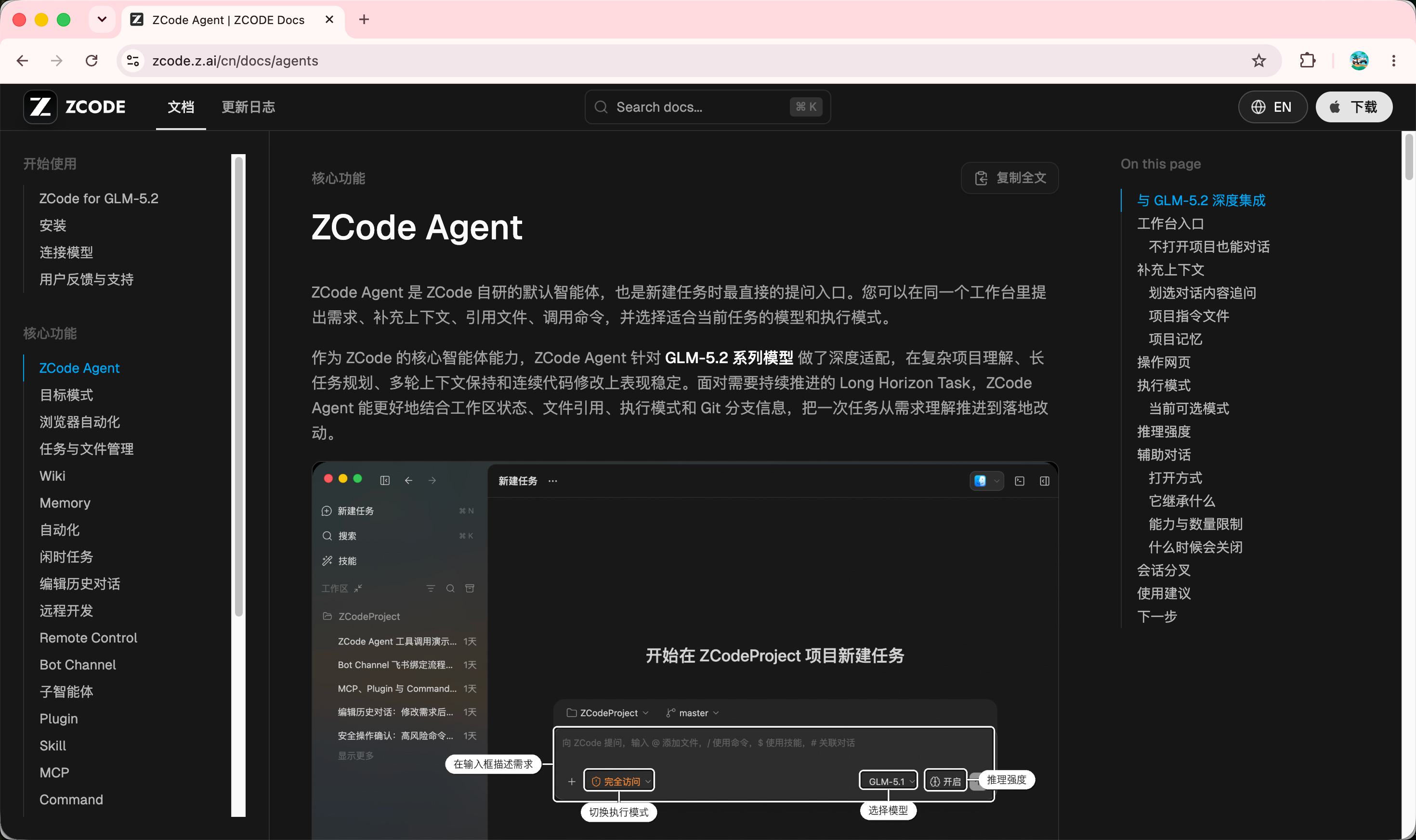
Task: Open MCP sidebar item
Action: pyautogui.click(x=54, y=773)
